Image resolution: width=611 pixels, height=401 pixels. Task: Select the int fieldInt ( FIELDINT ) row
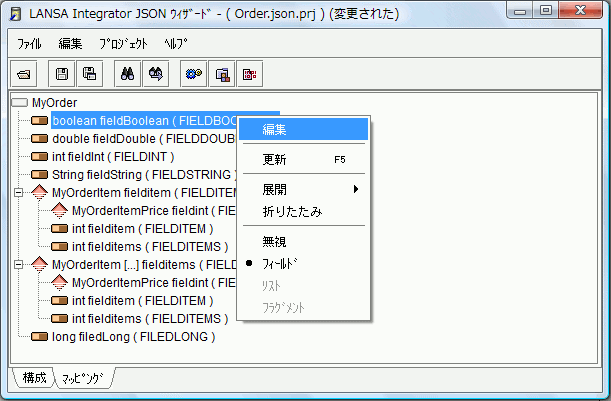click(113, 157)
